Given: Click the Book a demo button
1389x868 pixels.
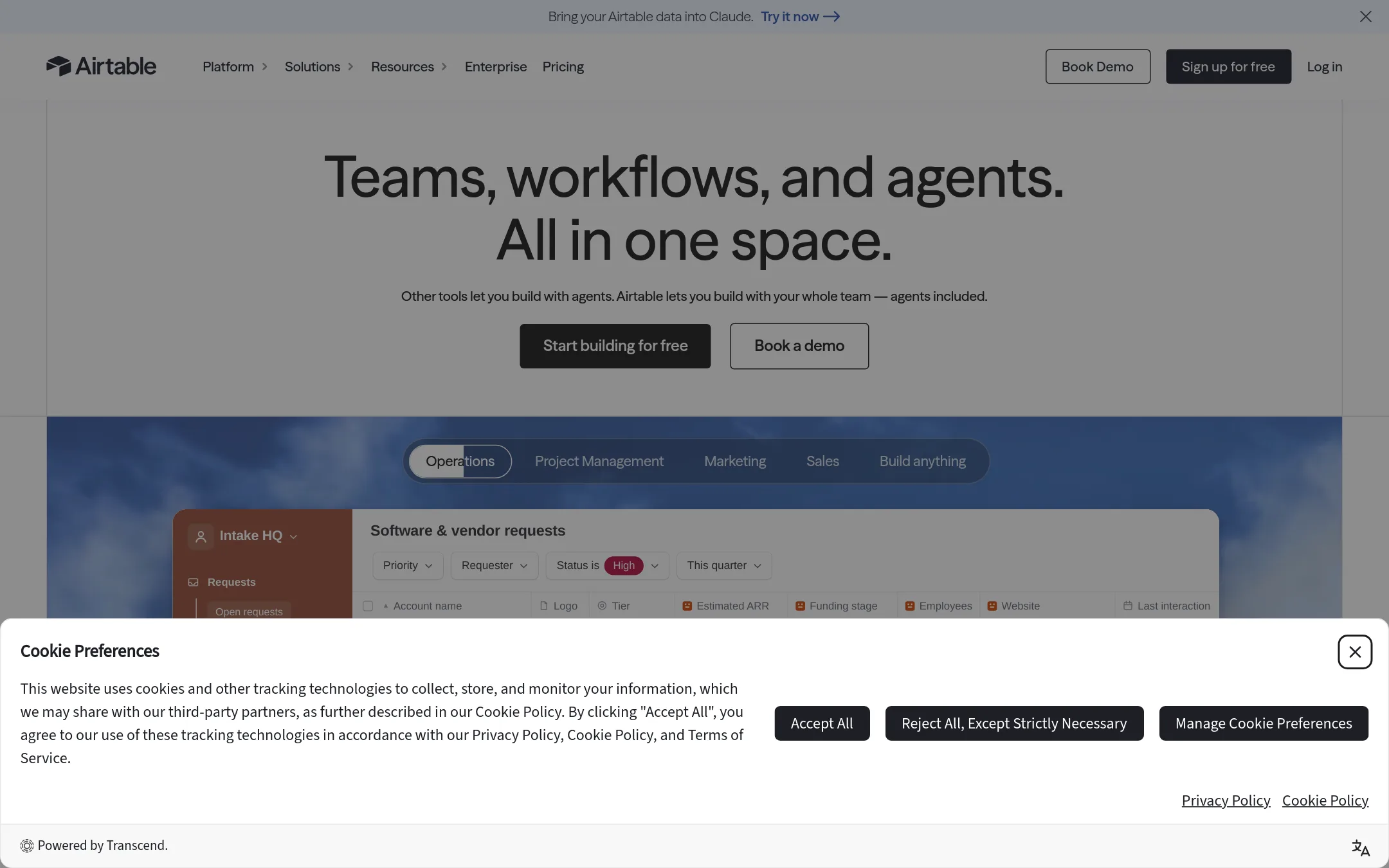Looking at the screenshot, I should pyautogui.click(x=799, y=346).
